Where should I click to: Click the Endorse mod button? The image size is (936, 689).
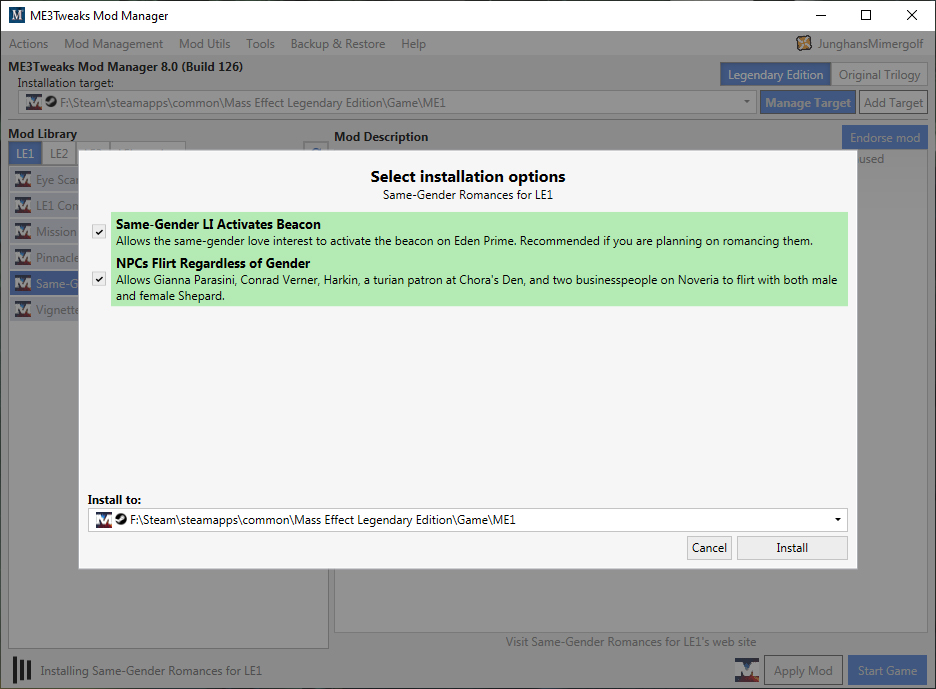point(885,137)
